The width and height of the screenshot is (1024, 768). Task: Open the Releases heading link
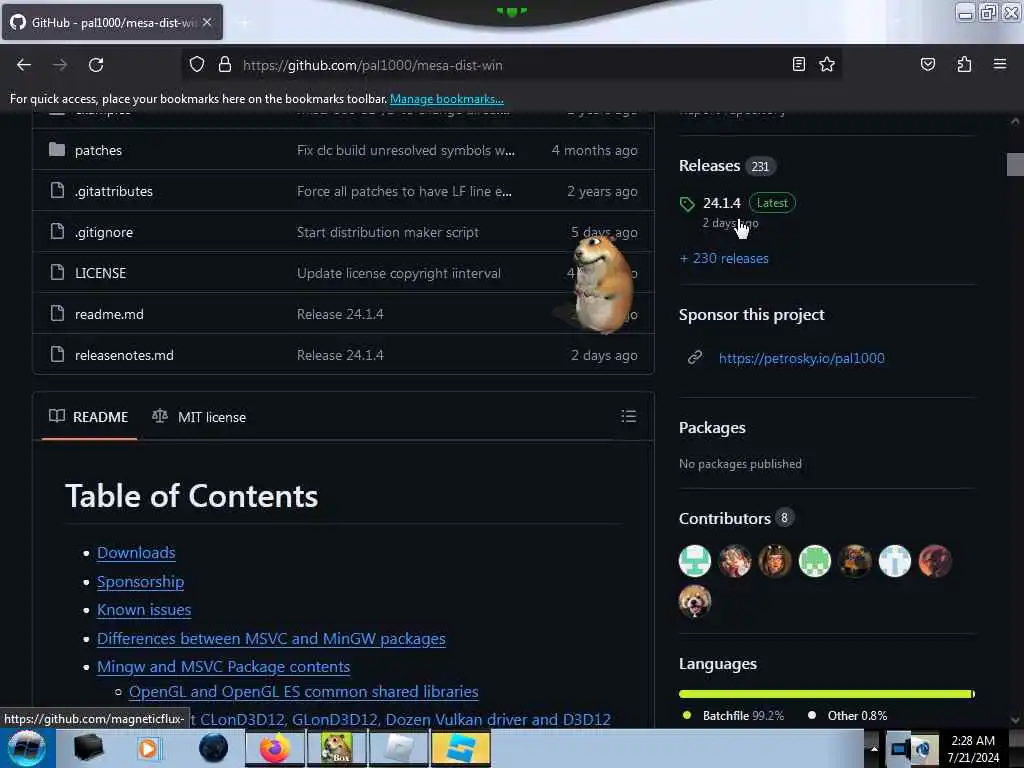[x=709, y=166]
